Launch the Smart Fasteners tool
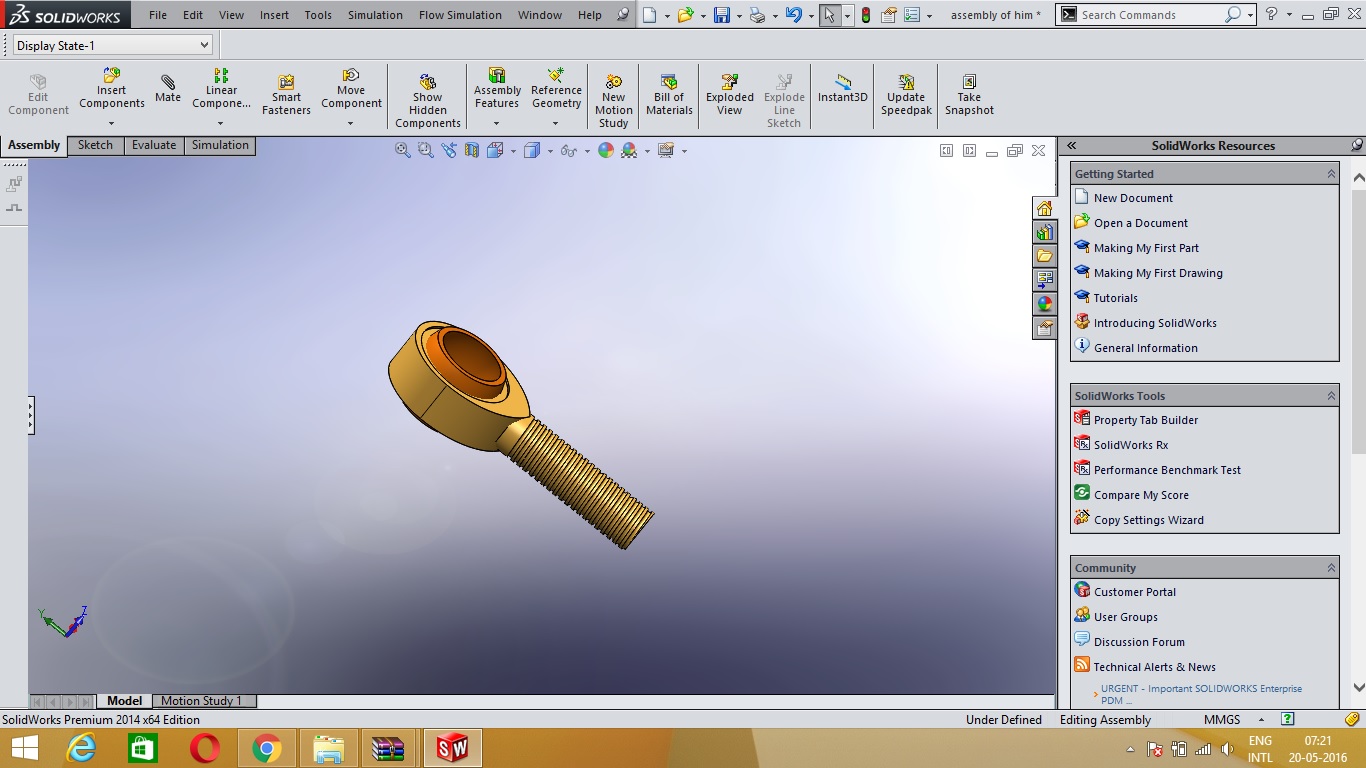The image size is (1366, 768). pyautogui.click(x=286, y=95)
